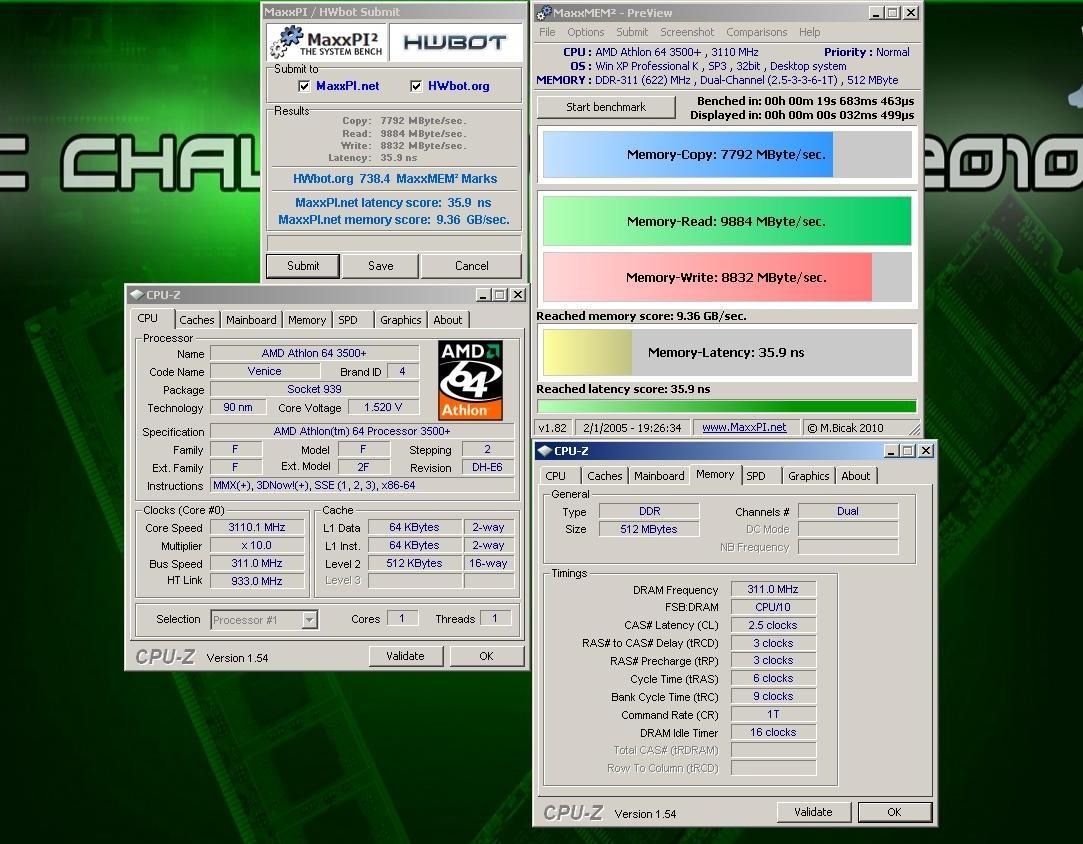Click the left CPU-Z title bar icon

(x=136, y=295)
